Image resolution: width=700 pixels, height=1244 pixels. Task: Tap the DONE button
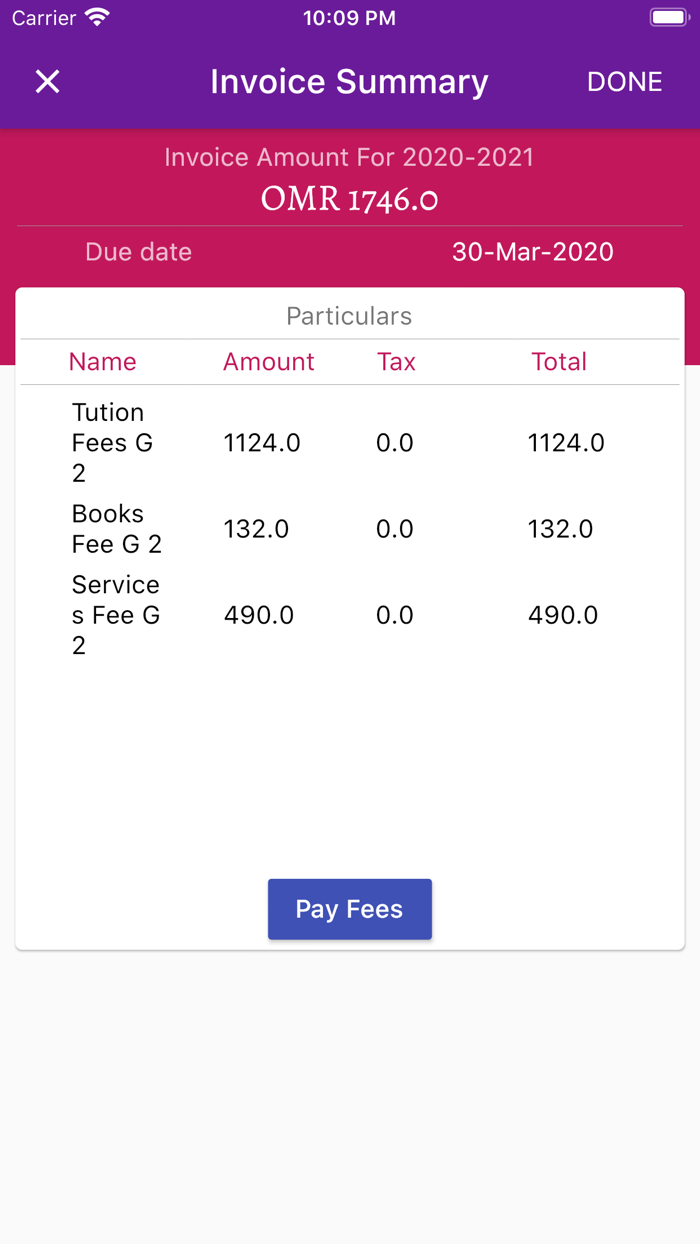point(624,82)
